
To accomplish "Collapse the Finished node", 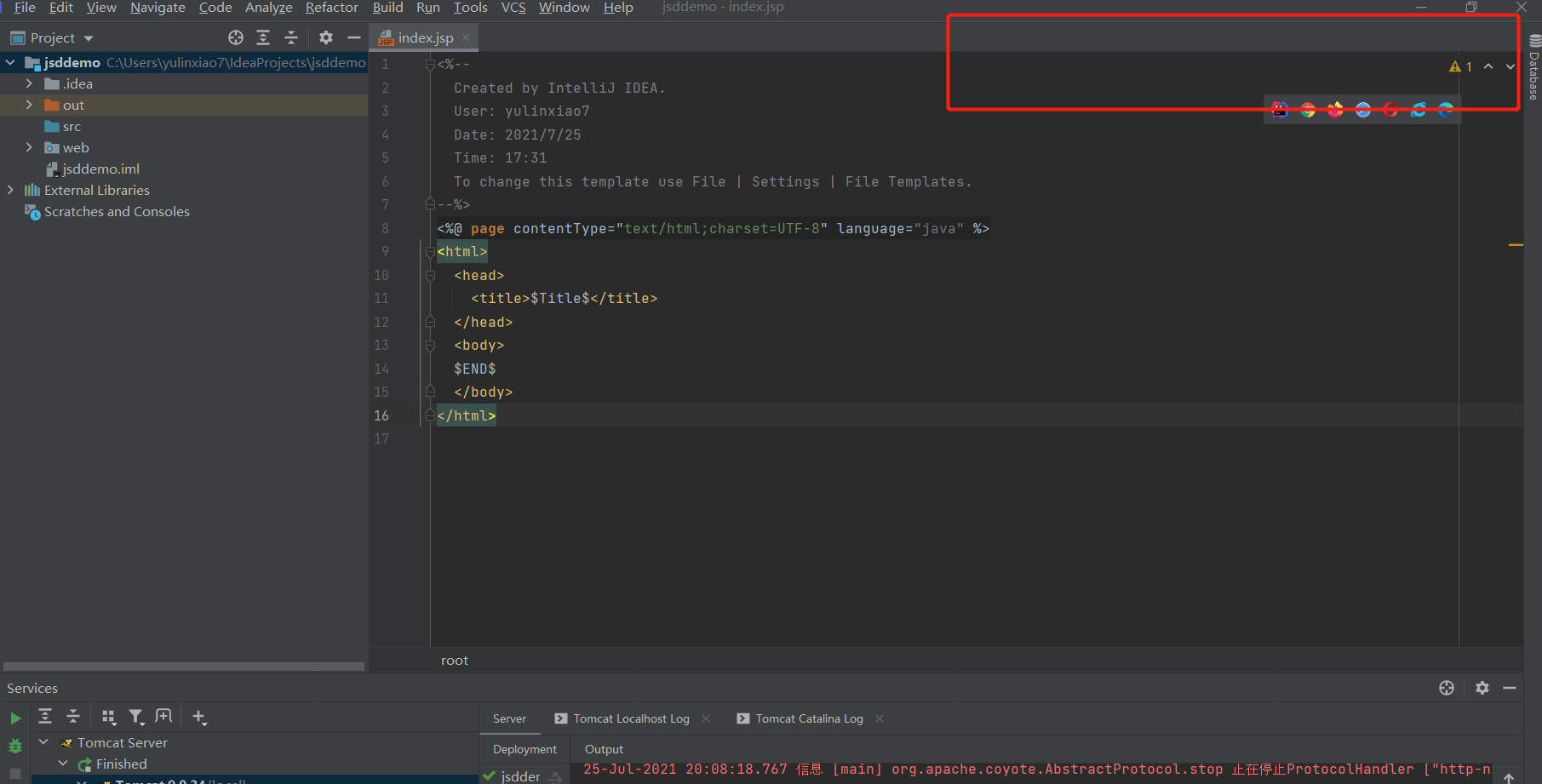I will (x=63, y=764).
